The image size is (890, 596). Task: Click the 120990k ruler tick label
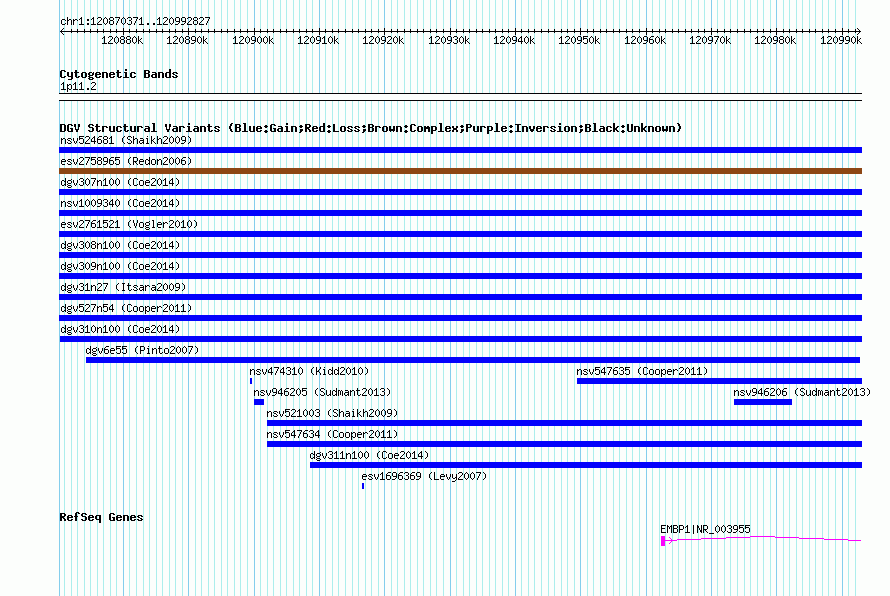click(841, 40)
